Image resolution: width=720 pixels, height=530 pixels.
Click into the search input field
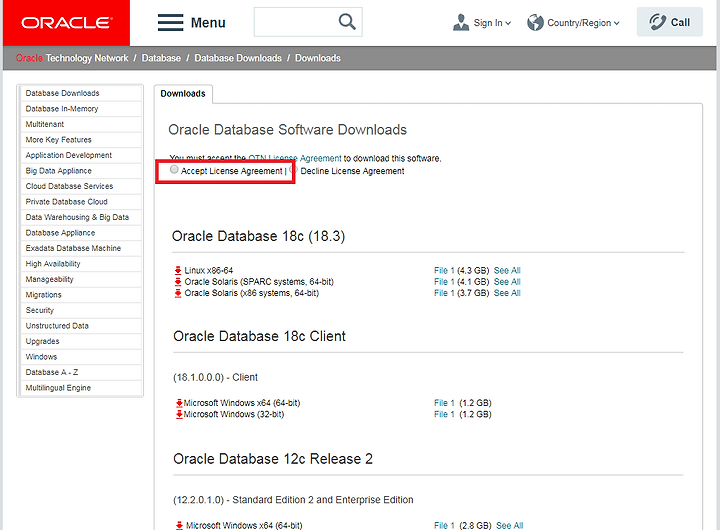coord(296,22)
